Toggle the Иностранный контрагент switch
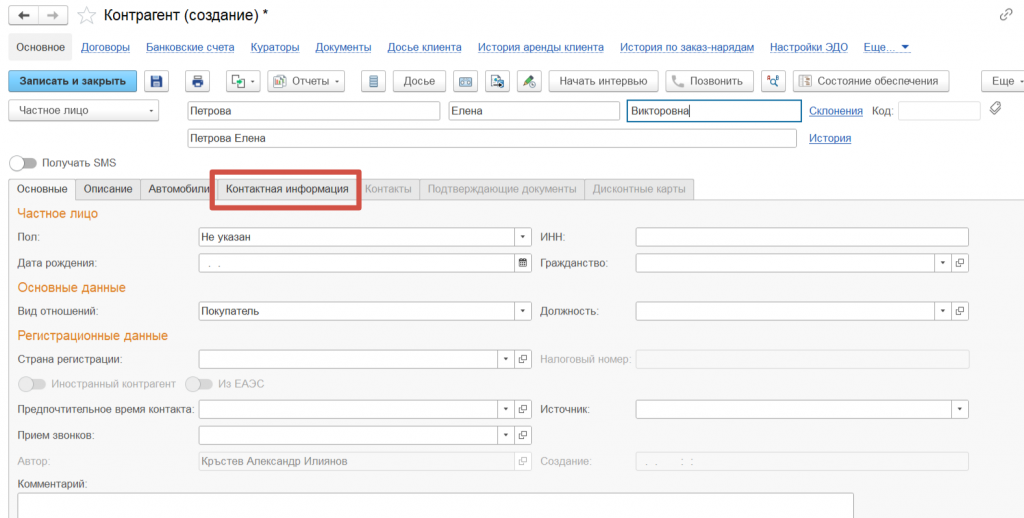 point(32,384)
